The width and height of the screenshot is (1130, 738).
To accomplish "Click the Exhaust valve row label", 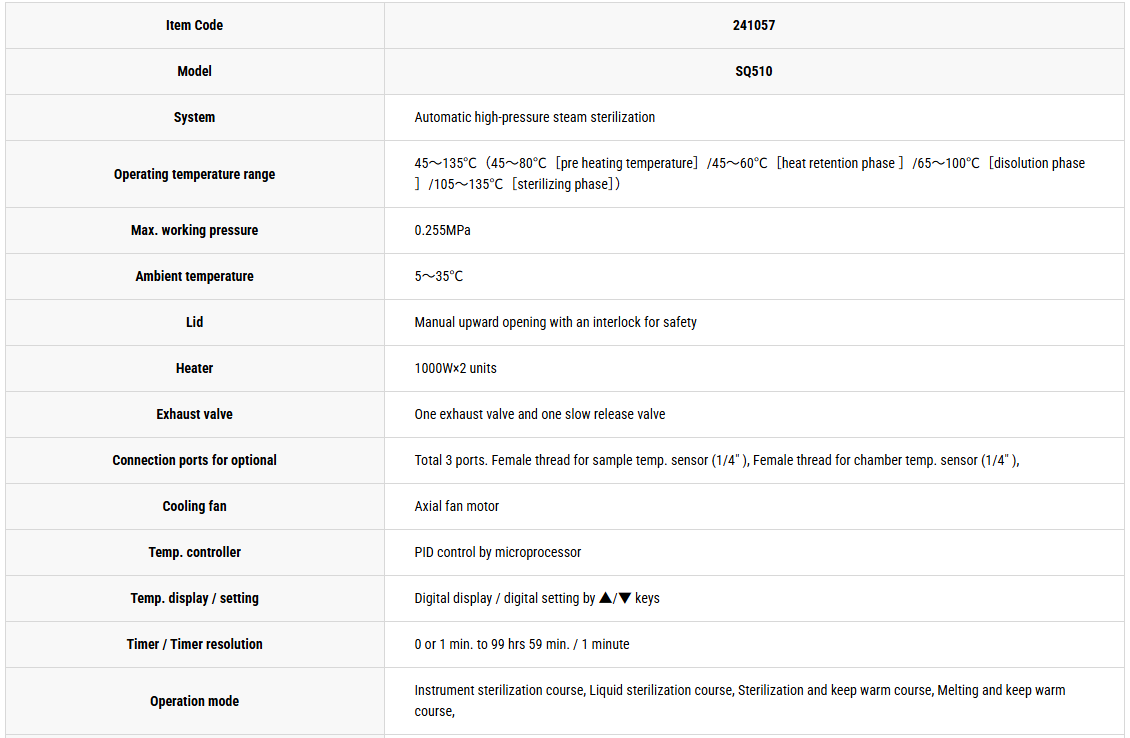I will [x=194, y=414].
